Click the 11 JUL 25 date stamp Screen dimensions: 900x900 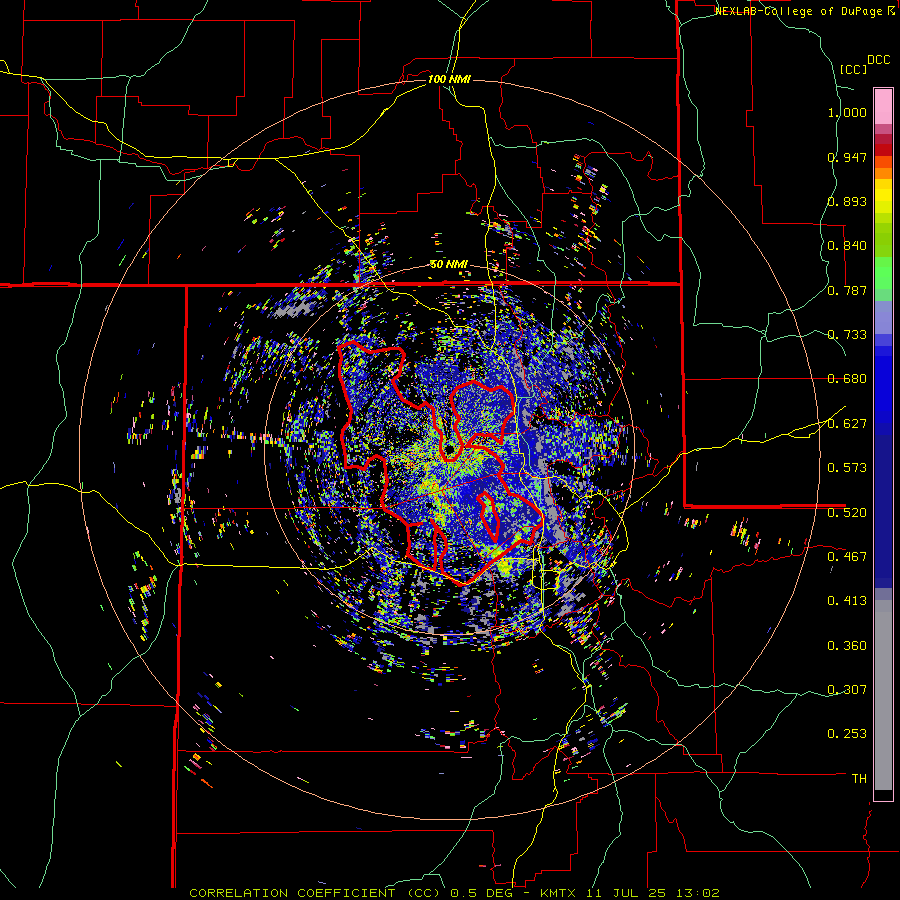(626, 893)
